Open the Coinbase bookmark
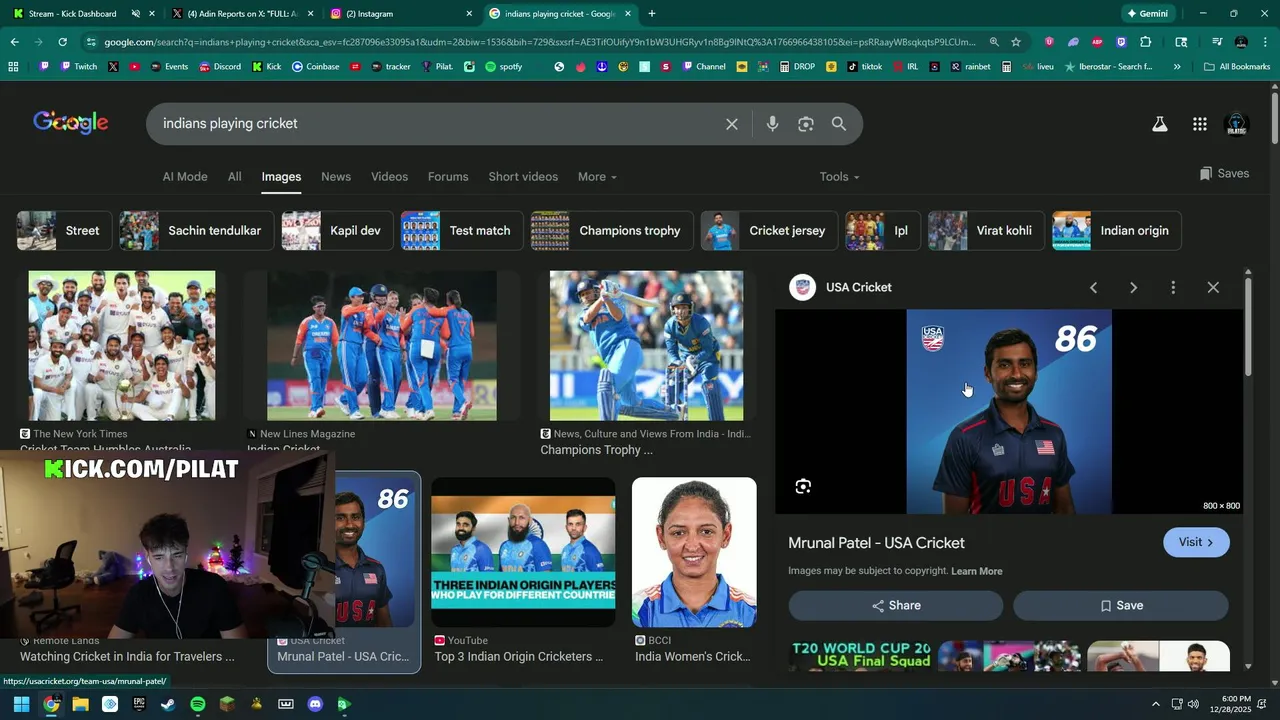The height and width of the screenshot is (720, 1280). [315, 67]
